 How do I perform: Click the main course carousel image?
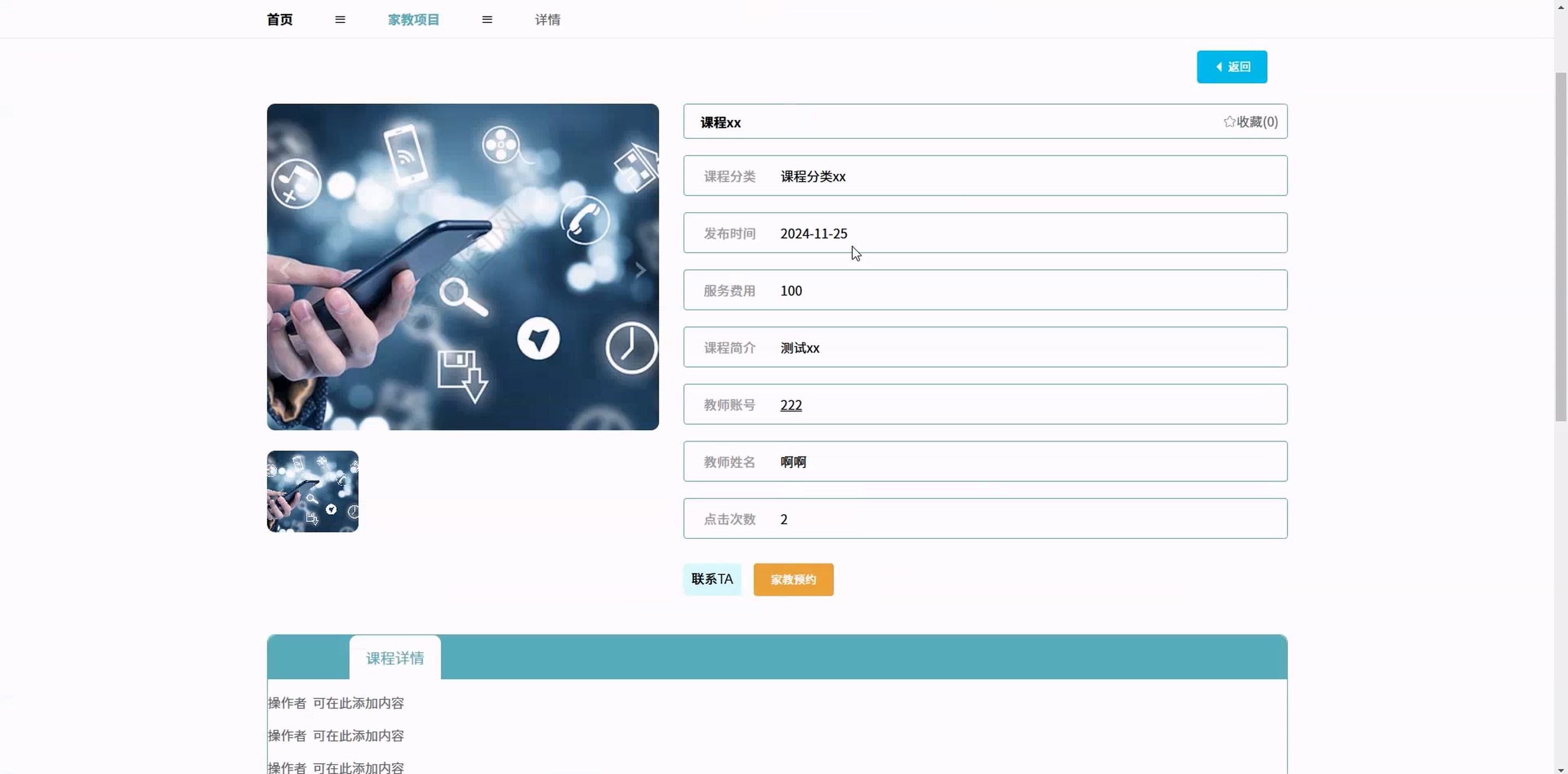[x=463, y=267]
